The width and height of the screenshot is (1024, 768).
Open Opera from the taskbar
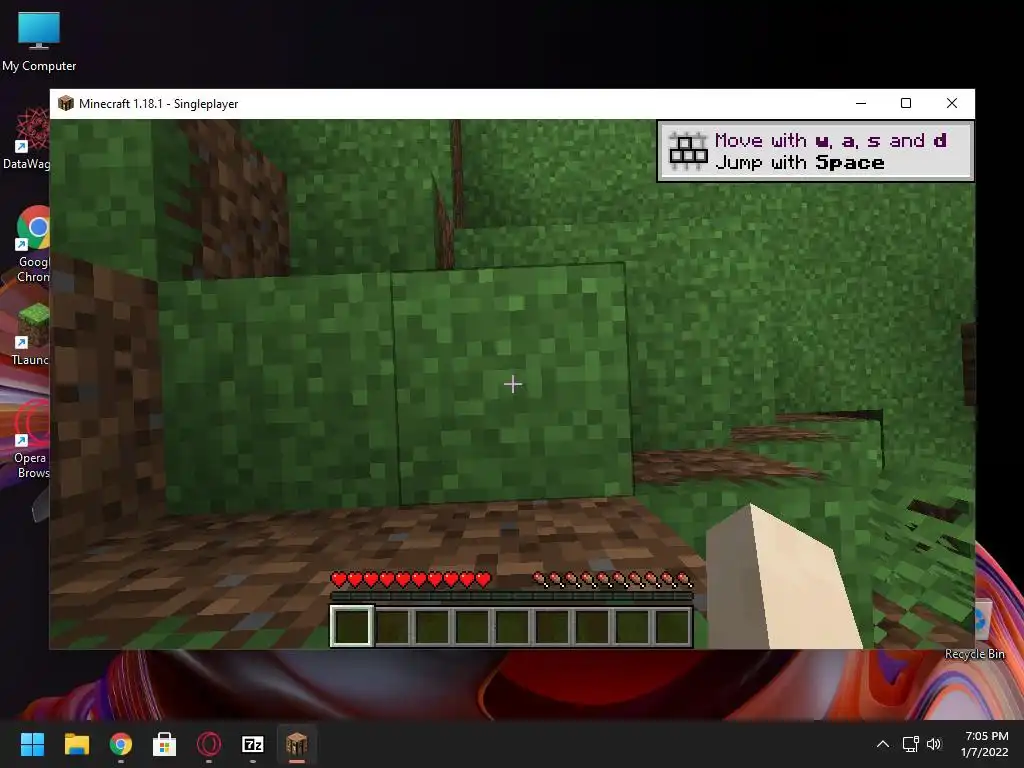coord(209,744)
